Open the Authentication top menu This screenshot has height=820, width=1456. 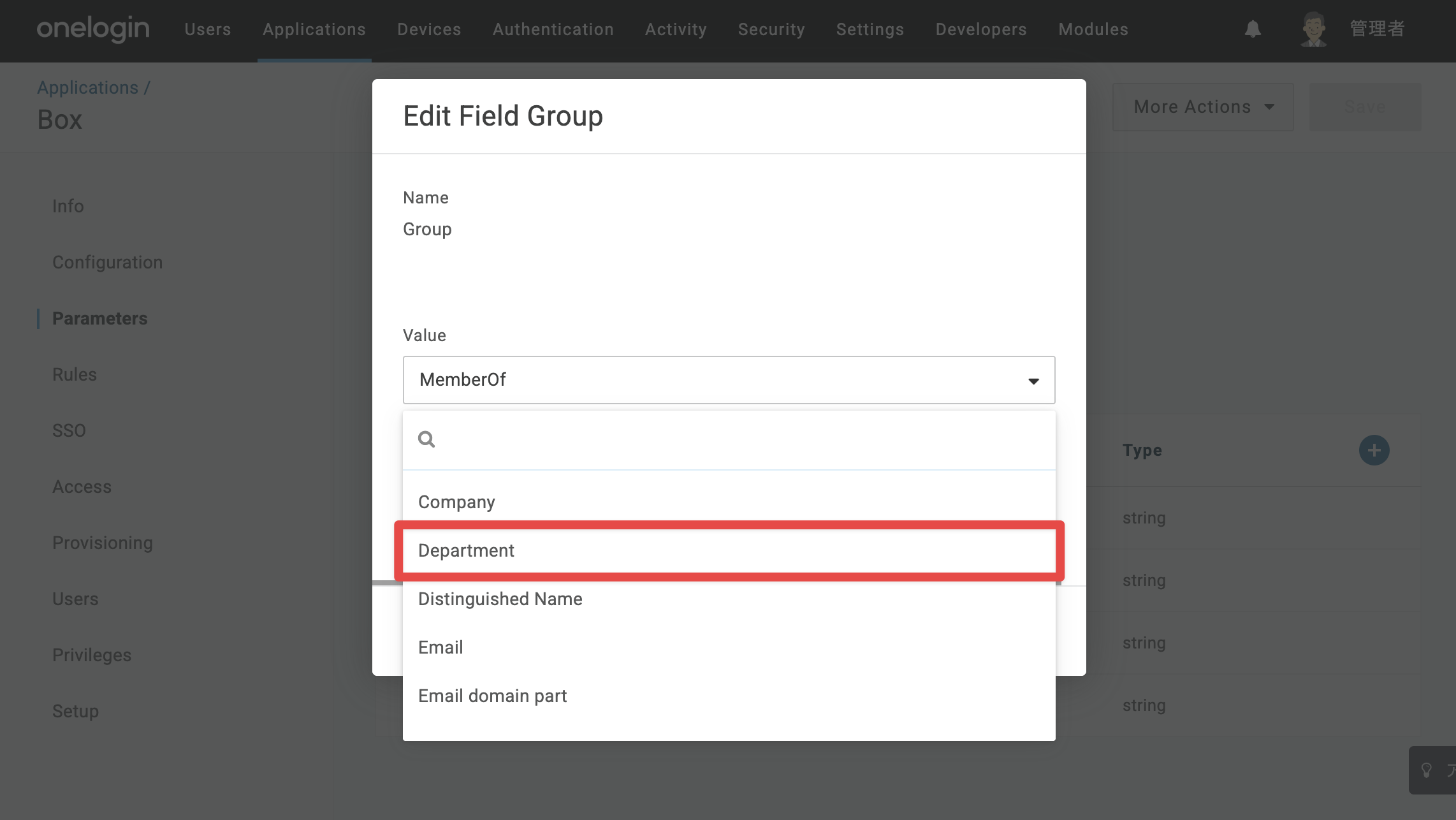pos(553,29)
